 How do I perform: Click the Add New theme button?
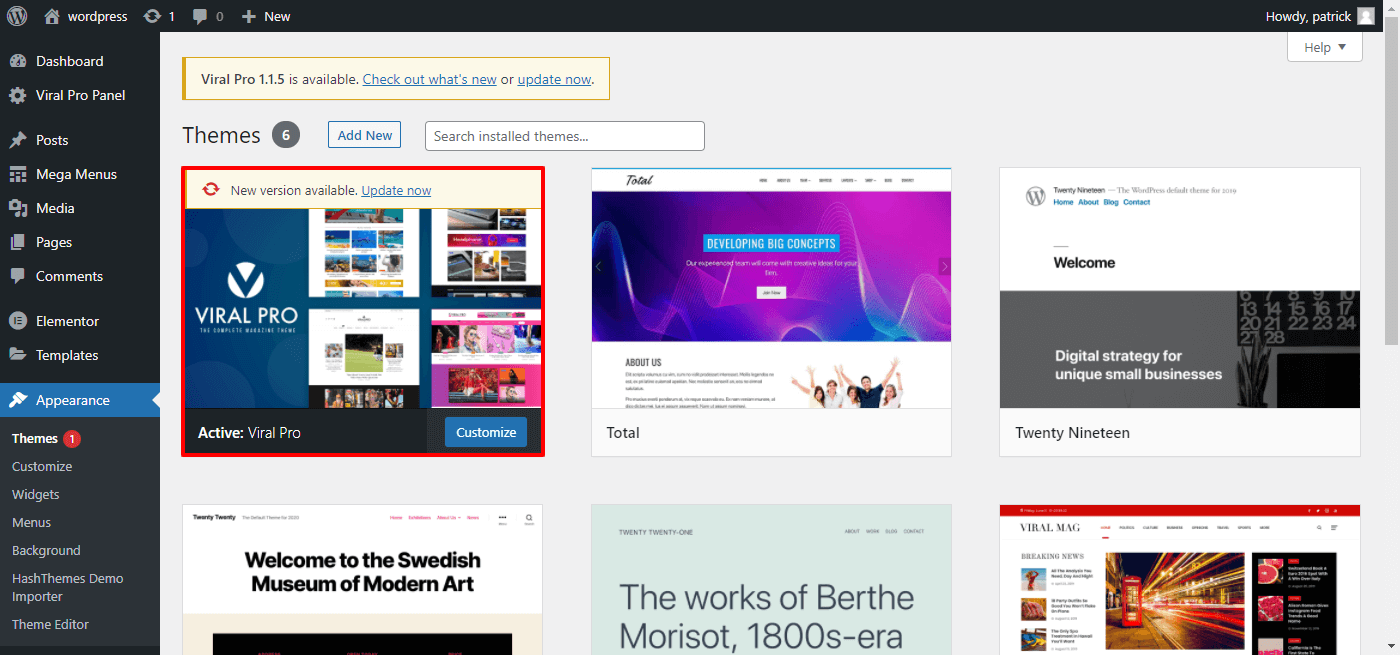click(364, 135)
